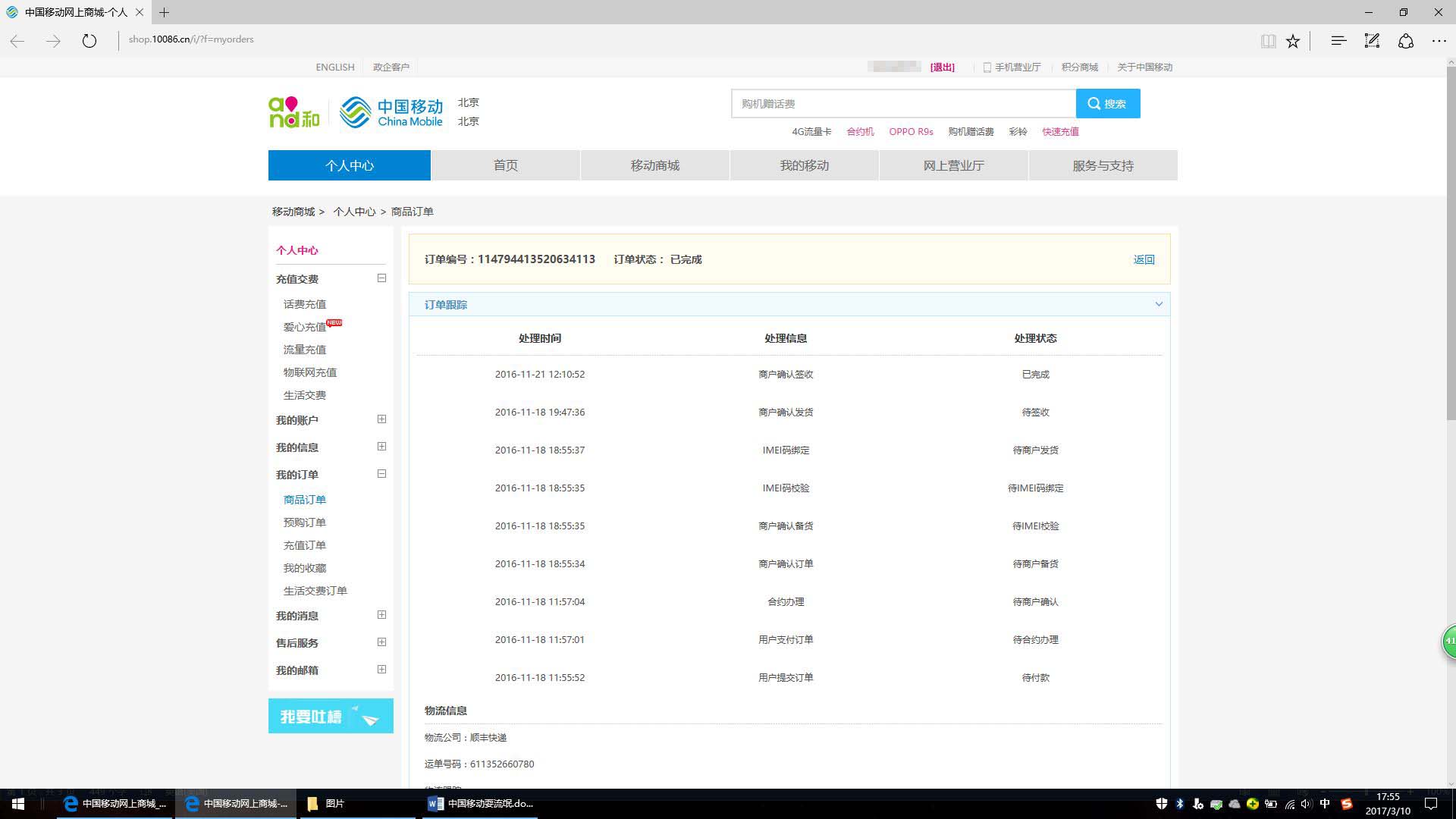Open the action center notification icon
Image resolution: width=1456 pixels, height=819 pixels.
point(1431,804)
